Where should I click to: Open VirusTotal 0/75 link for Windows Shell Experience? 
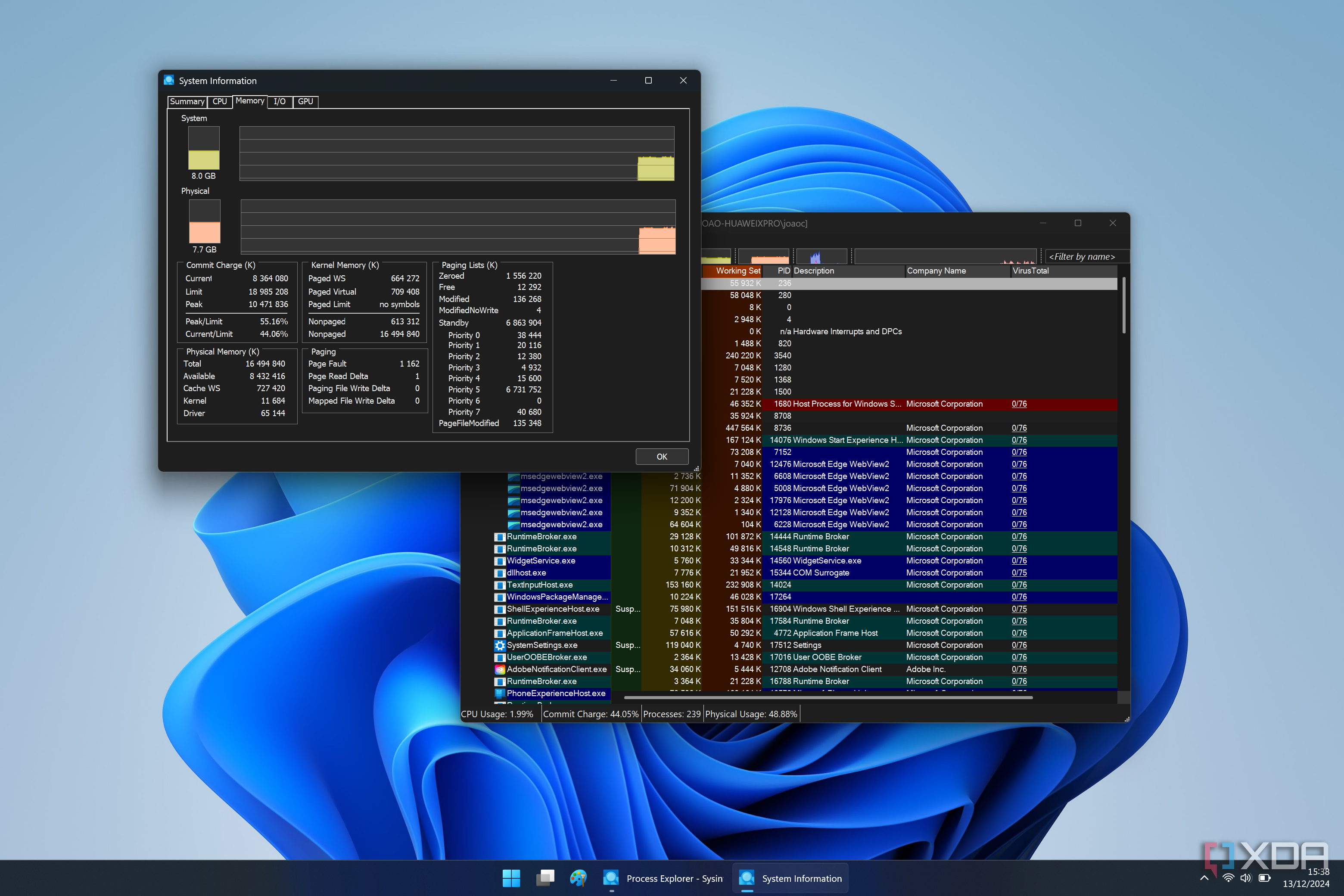tap(1019, 609)
